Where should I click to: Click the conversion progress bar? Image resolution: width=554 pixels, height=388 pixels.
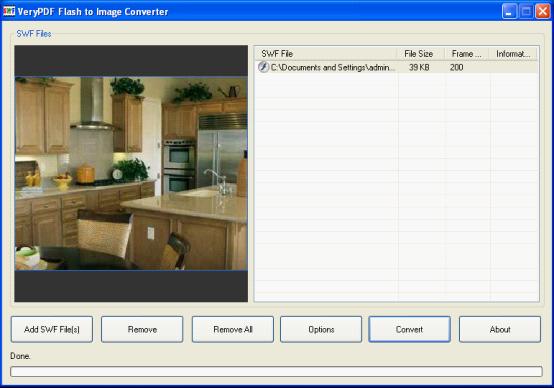click(276, 371)
